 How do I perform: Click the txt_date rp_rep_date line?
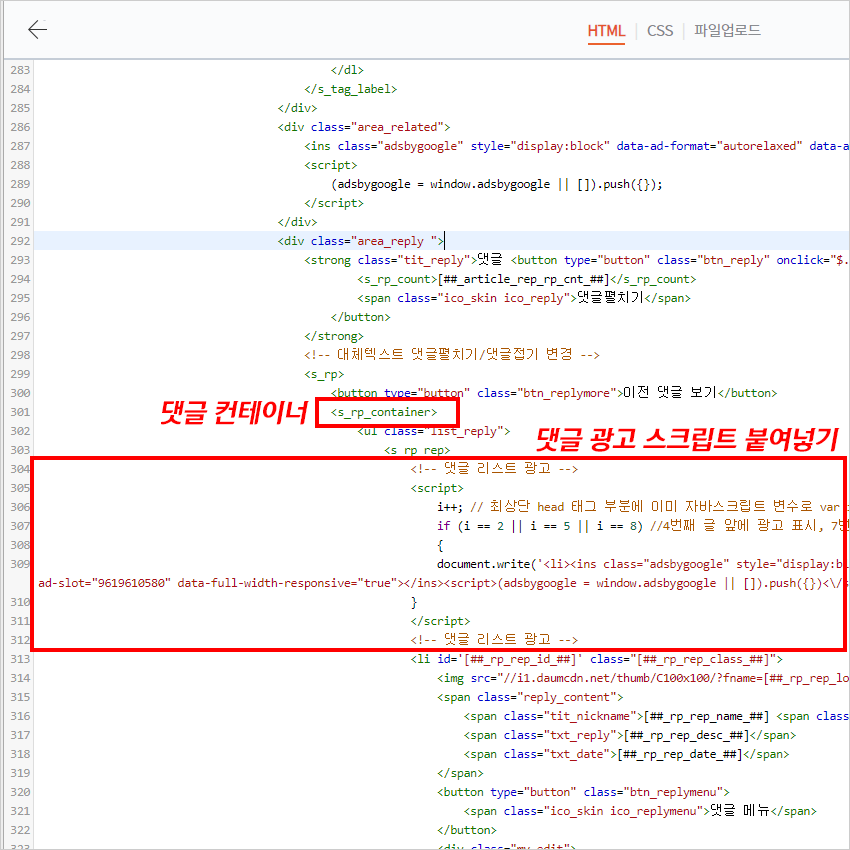pyautogui.click(x=626, y=754)
